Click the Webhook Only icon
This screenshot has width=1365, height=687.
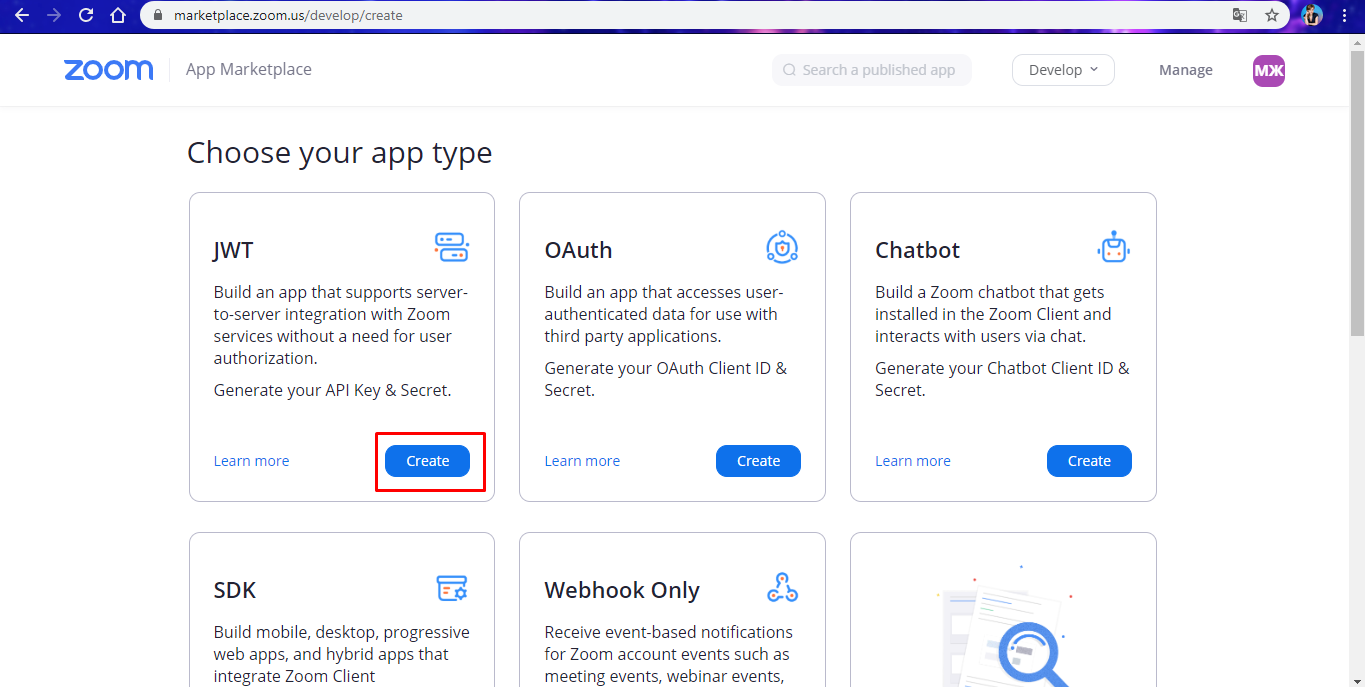pyautogui.click(x=782, y=588)
